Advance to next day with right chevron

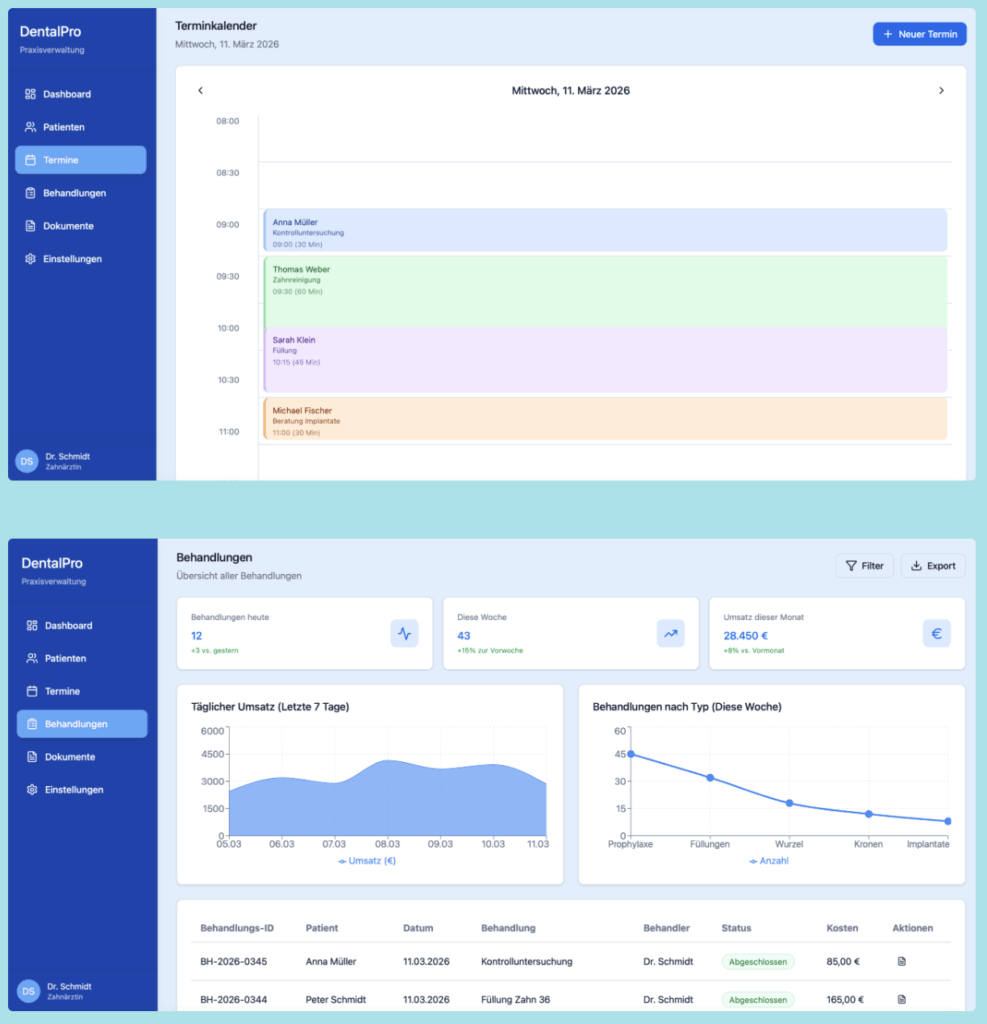(941, 91)
